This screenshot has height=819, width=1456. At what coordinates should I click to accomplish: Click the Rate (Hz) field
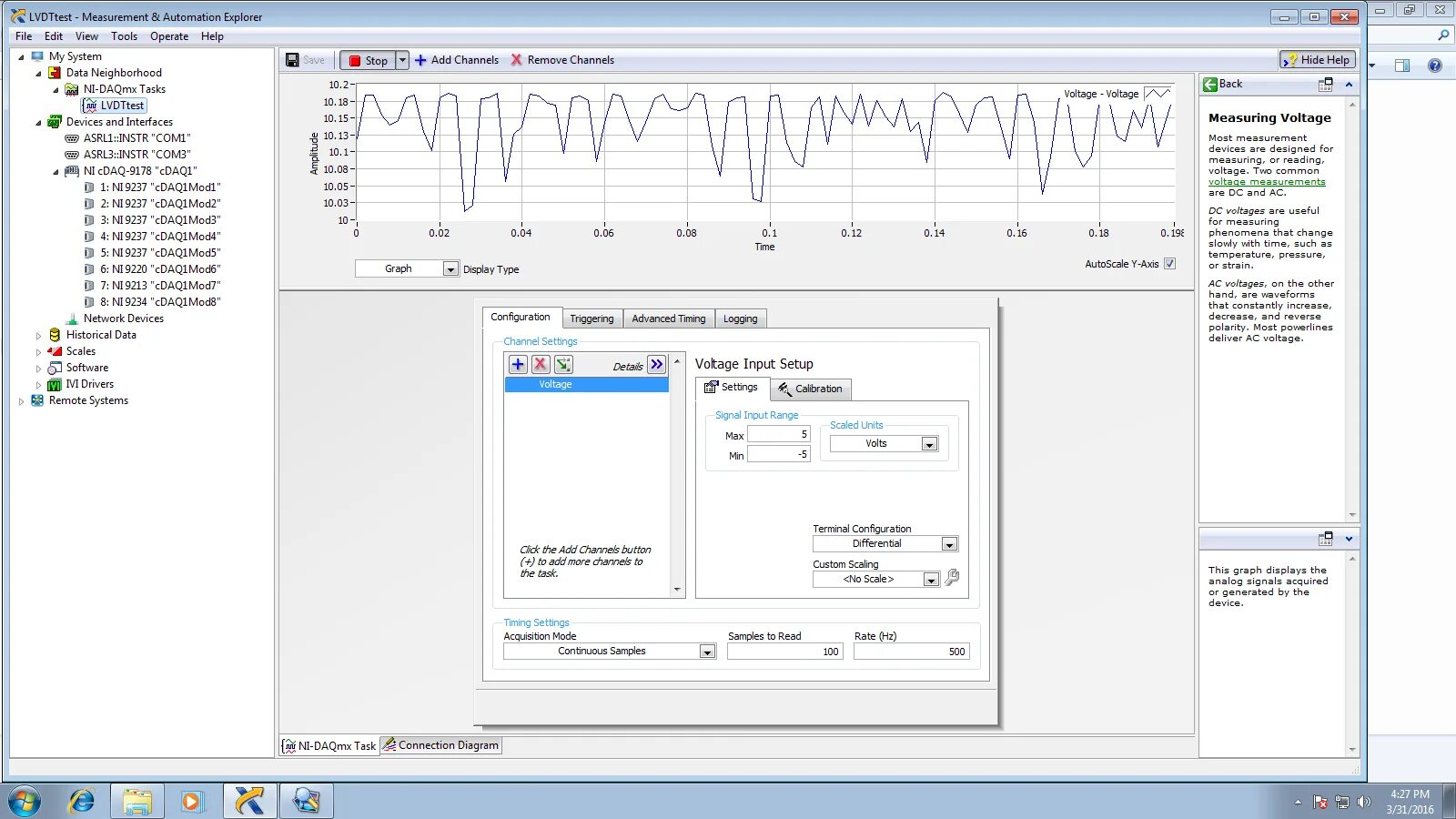click(x=912, y=652)
